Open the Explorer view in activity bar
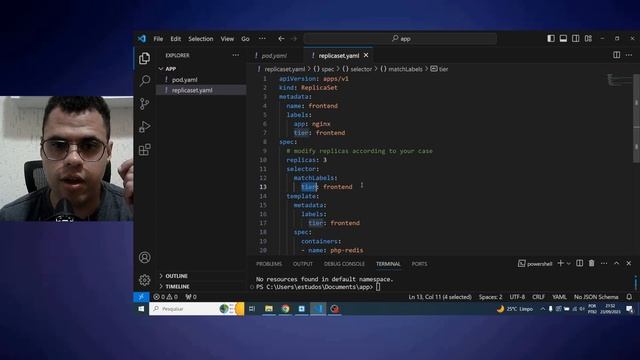Image resolution: width=640 pixels, height=360 pixels. (144, 58)
